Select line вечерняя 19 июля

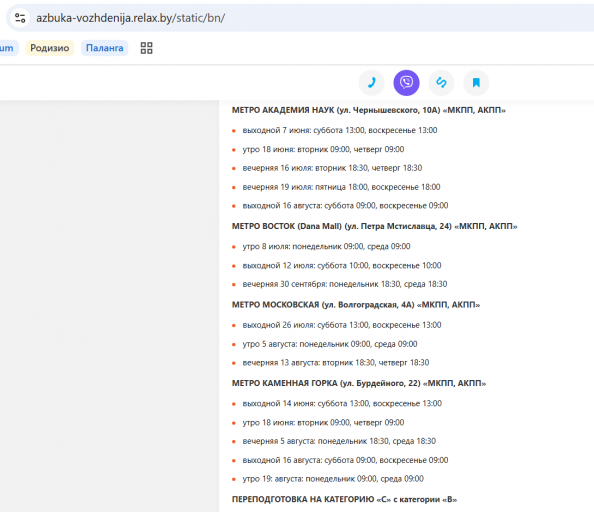click(341, 187)
